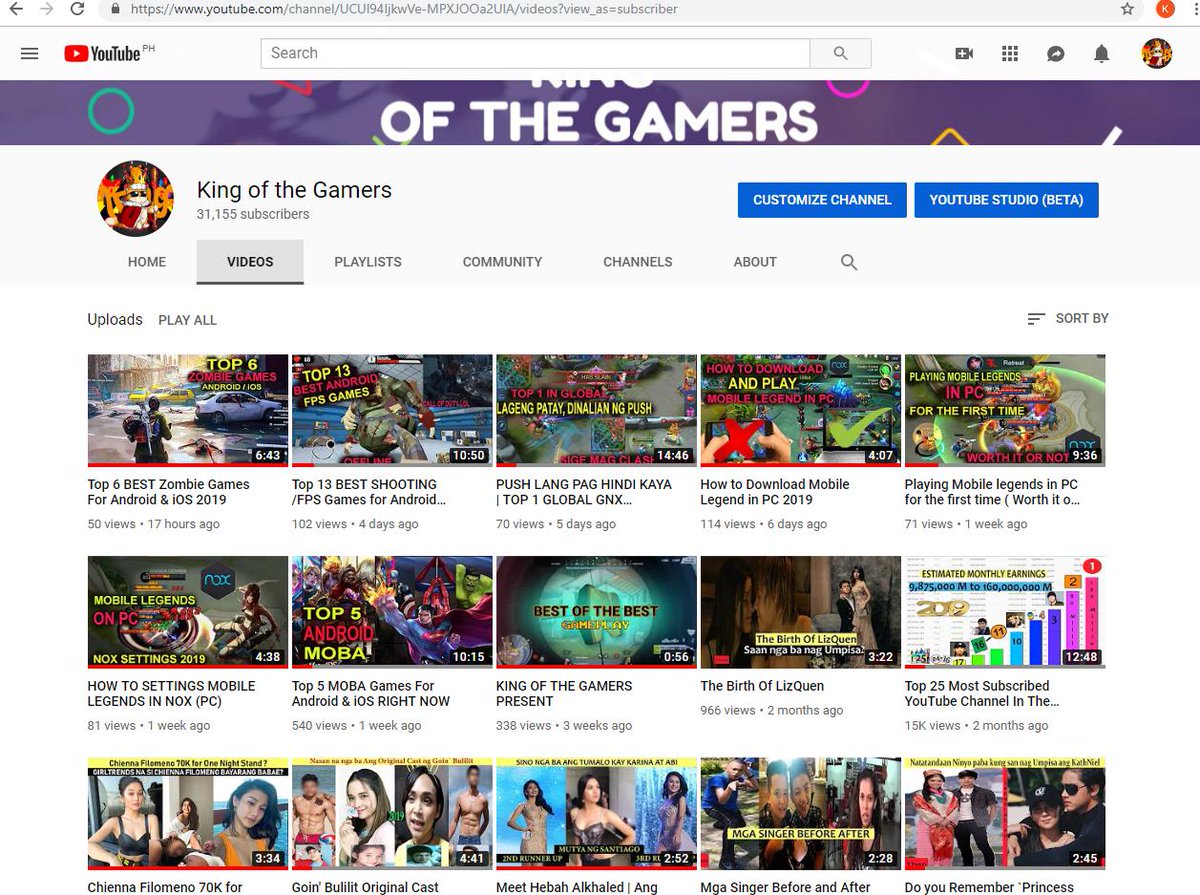Open the account avatar menu in the header
The image size is (1200, 895).
pos(1157,54)
